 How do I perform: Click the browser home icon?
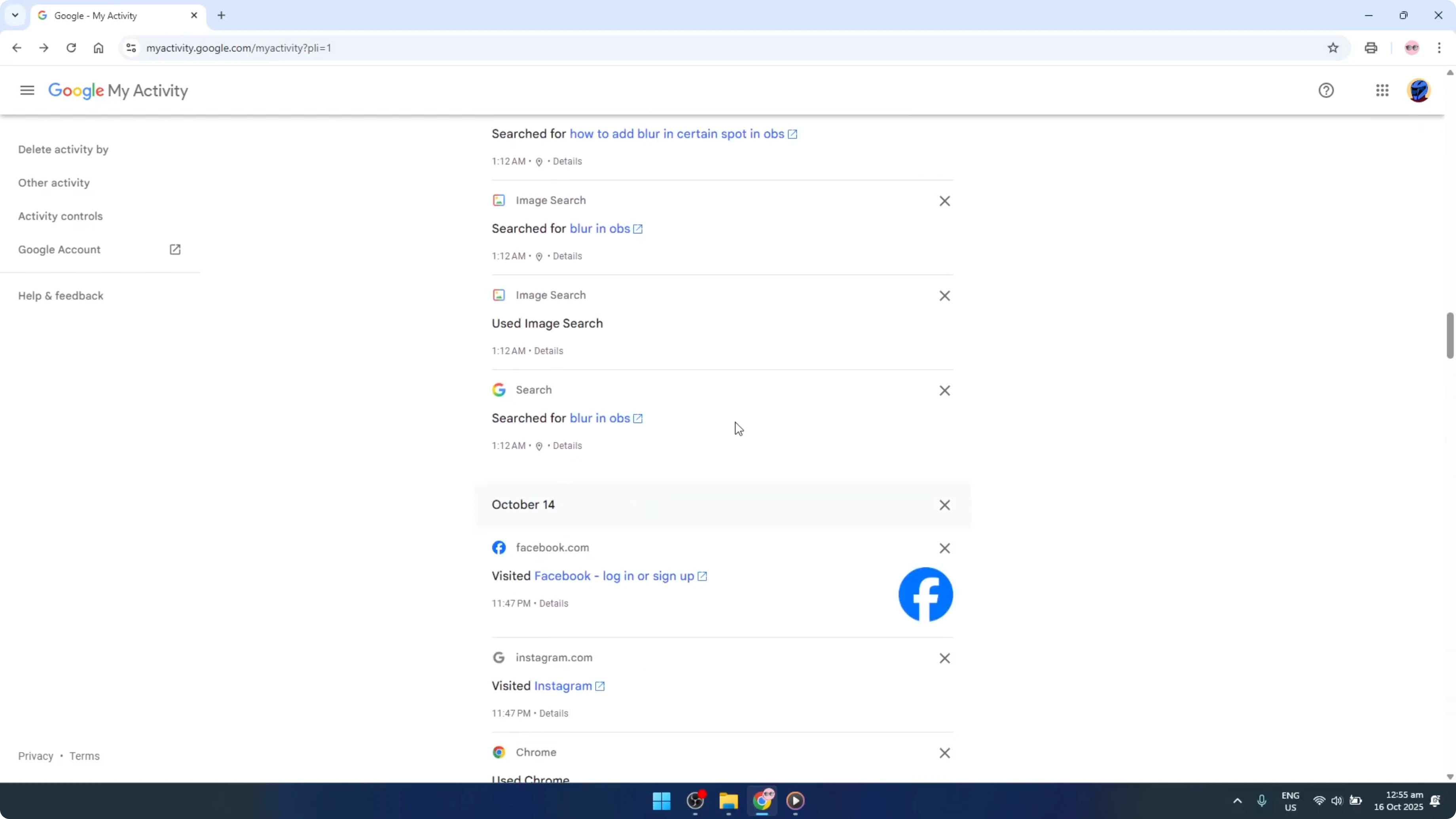[x=99, y=47]
